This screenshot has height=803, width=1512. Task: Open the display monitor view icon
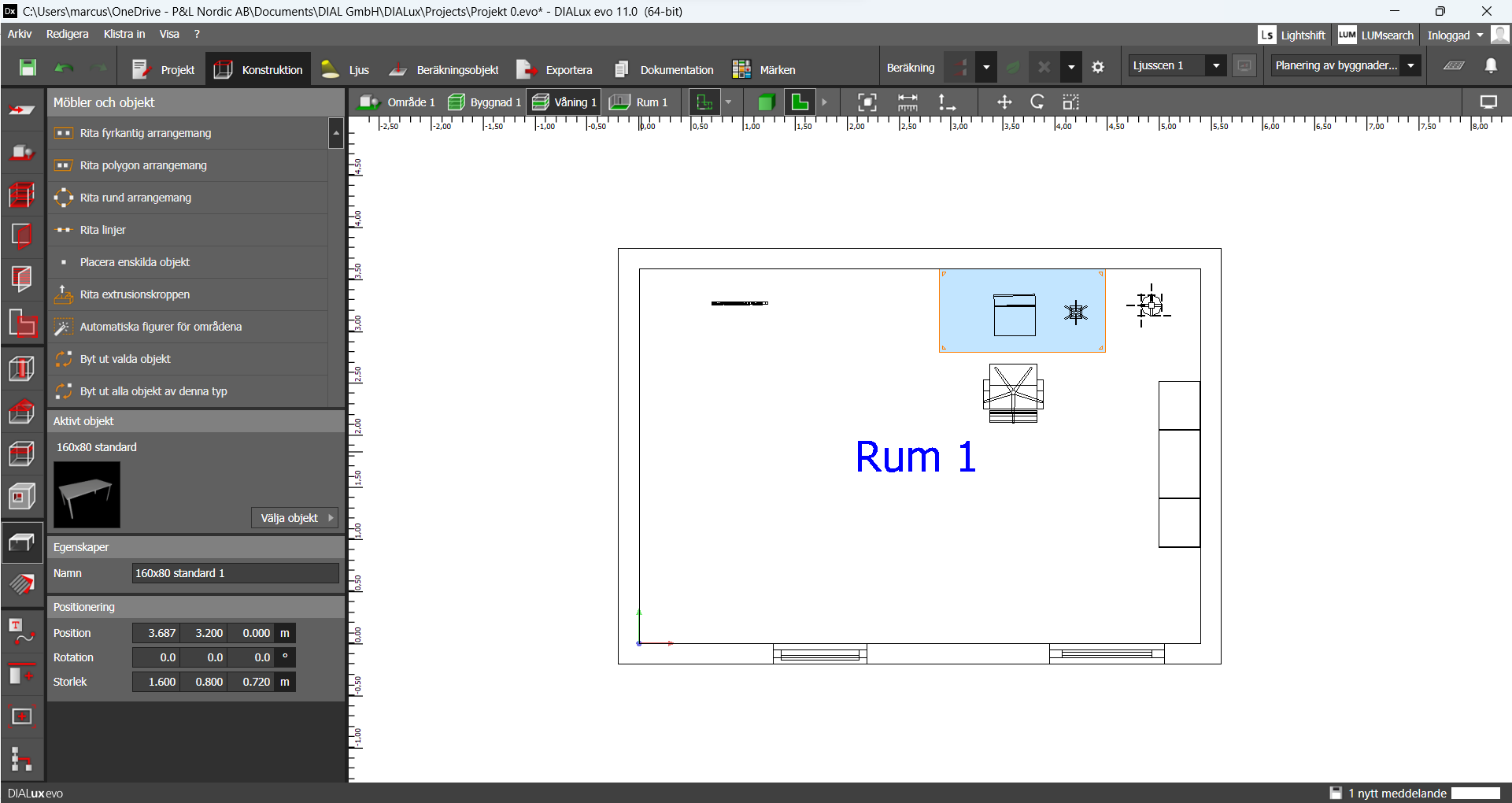(1488, 102)
